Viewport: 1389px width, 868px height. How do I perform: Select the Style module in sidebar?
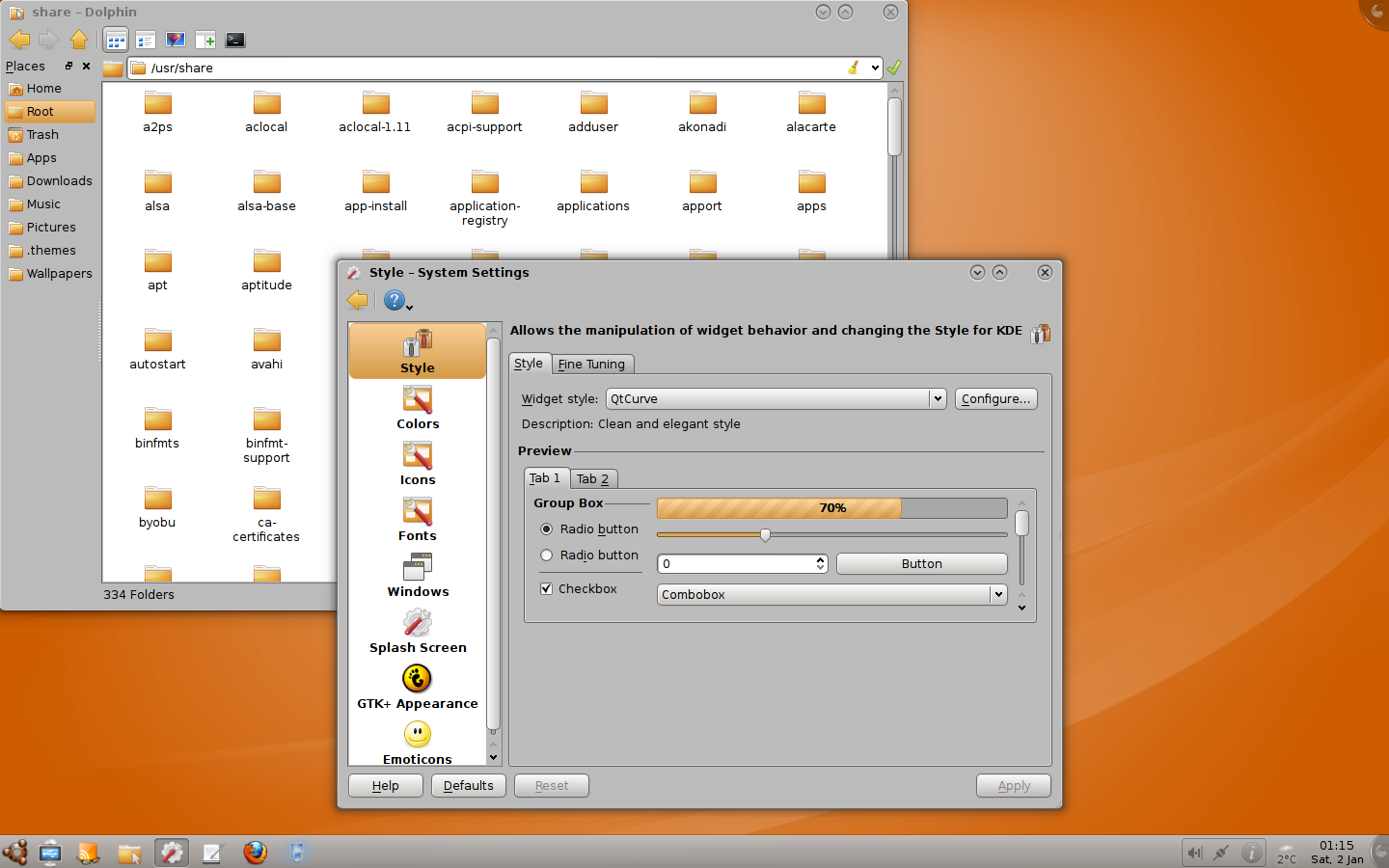(x=418, y=351)
